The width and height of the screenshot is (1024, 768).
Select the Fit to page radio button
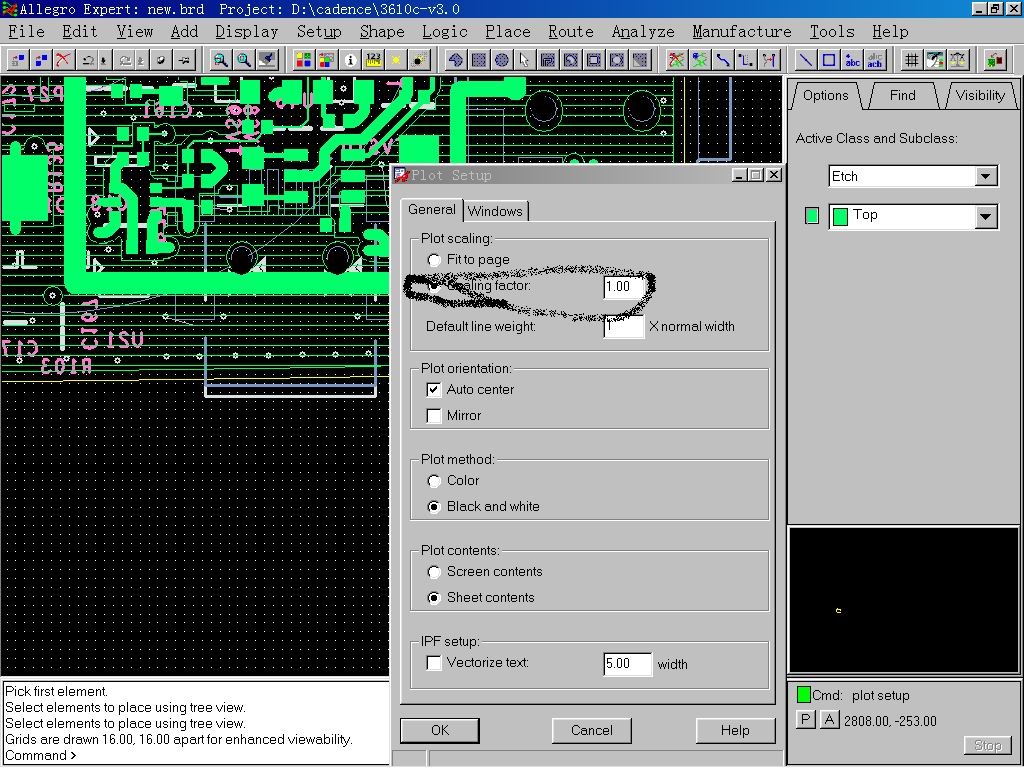[x=434, y=260]
